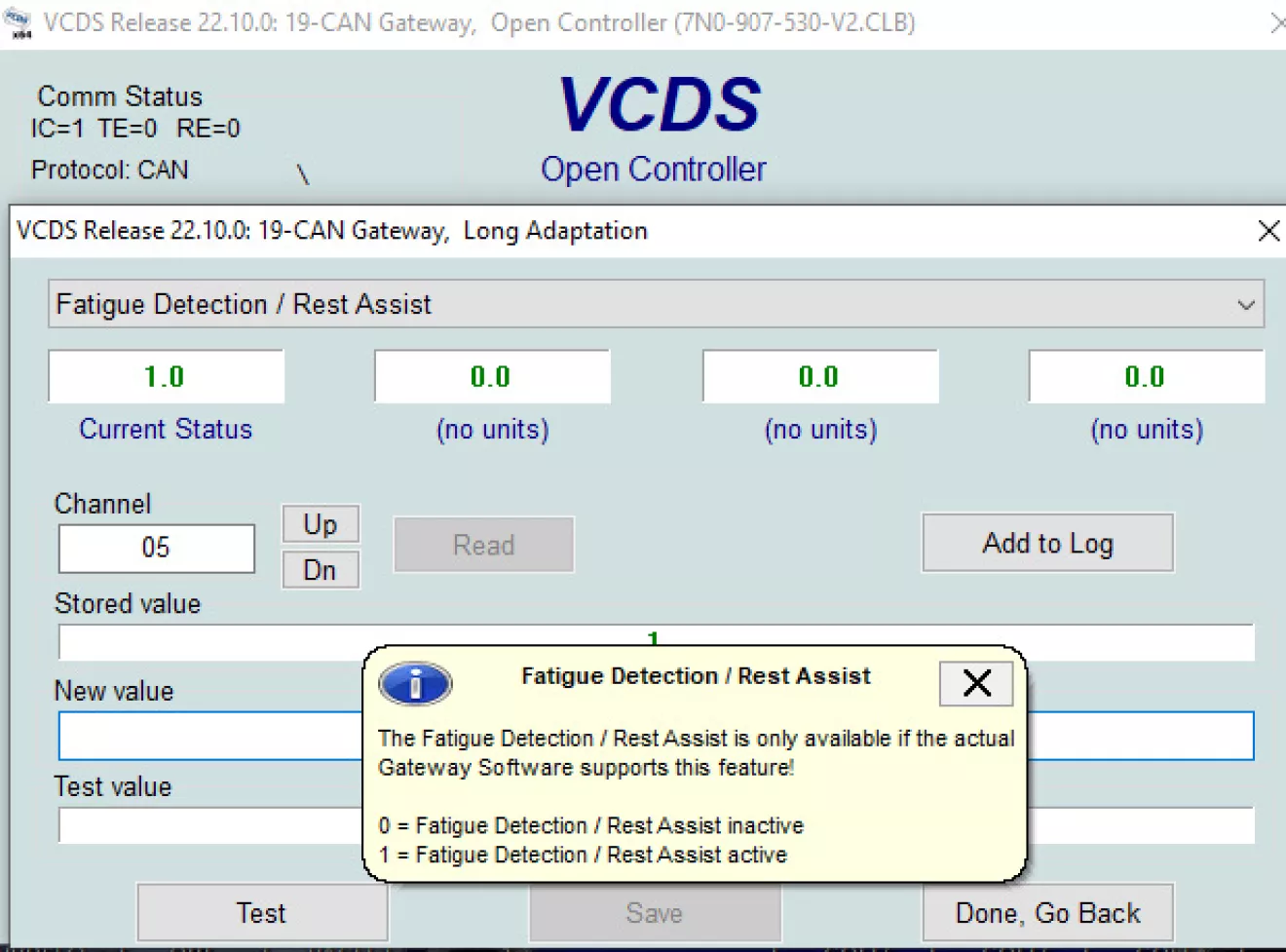
Task: Click the Current Status value box showing 1.0
Action: pos(166,377)
